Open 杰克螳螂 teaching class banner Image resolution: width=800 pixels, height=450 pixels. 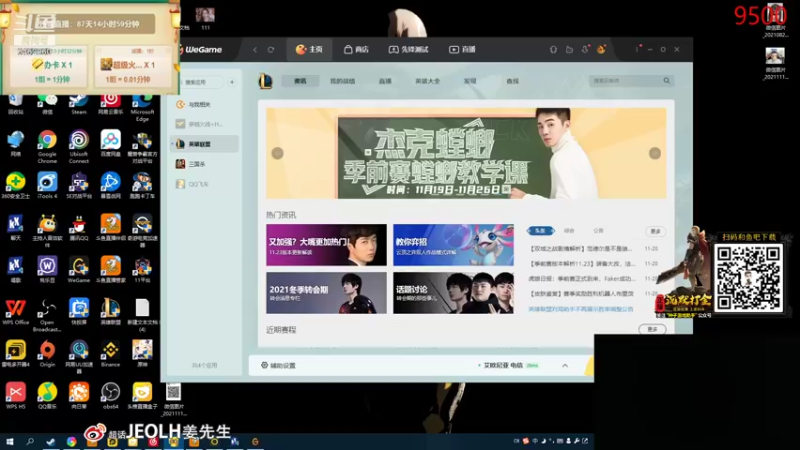coord(466,153)
